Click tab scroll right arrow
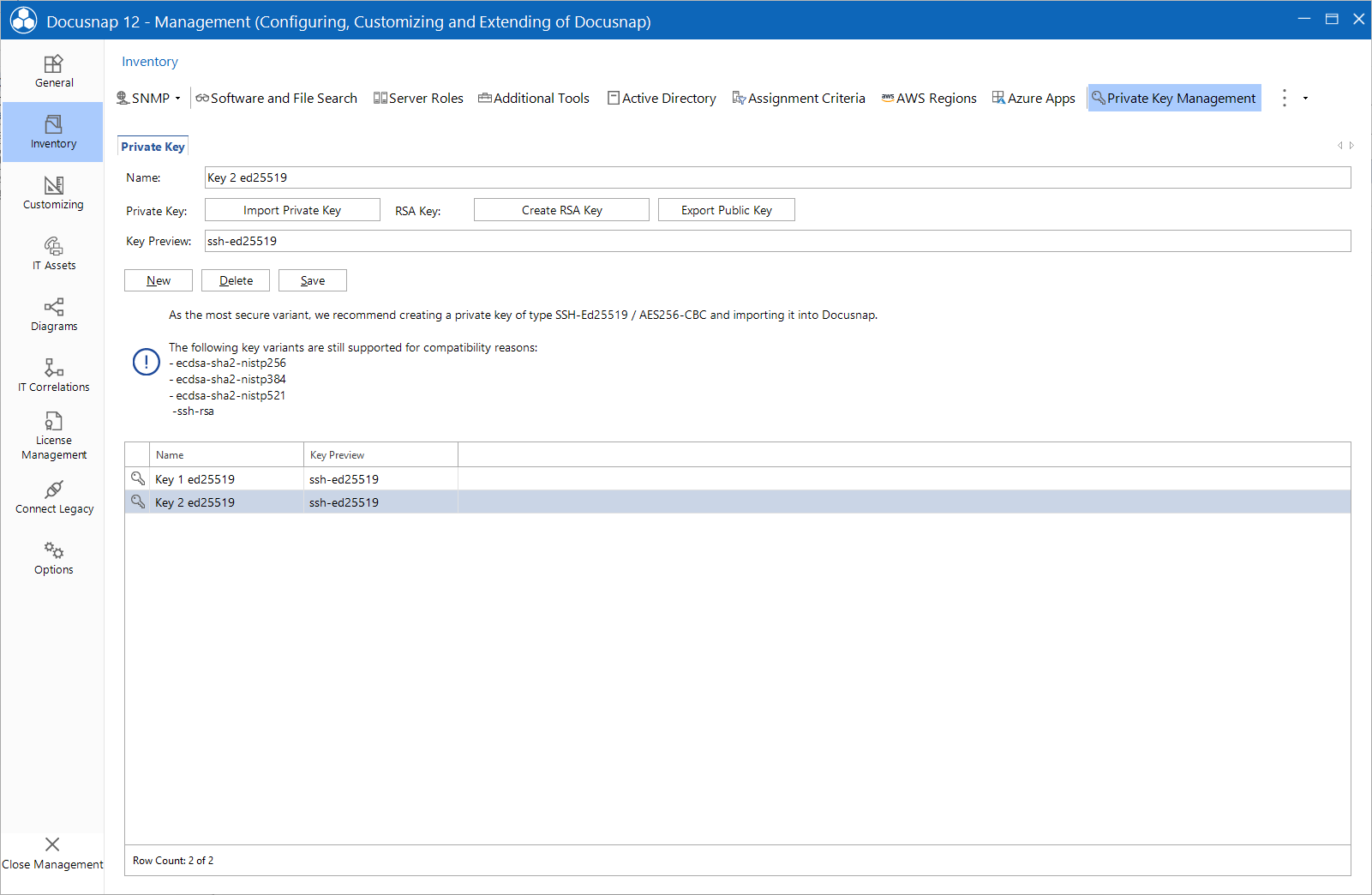Viewport: 1372px width, 895px height. [x=1351, y=146]
